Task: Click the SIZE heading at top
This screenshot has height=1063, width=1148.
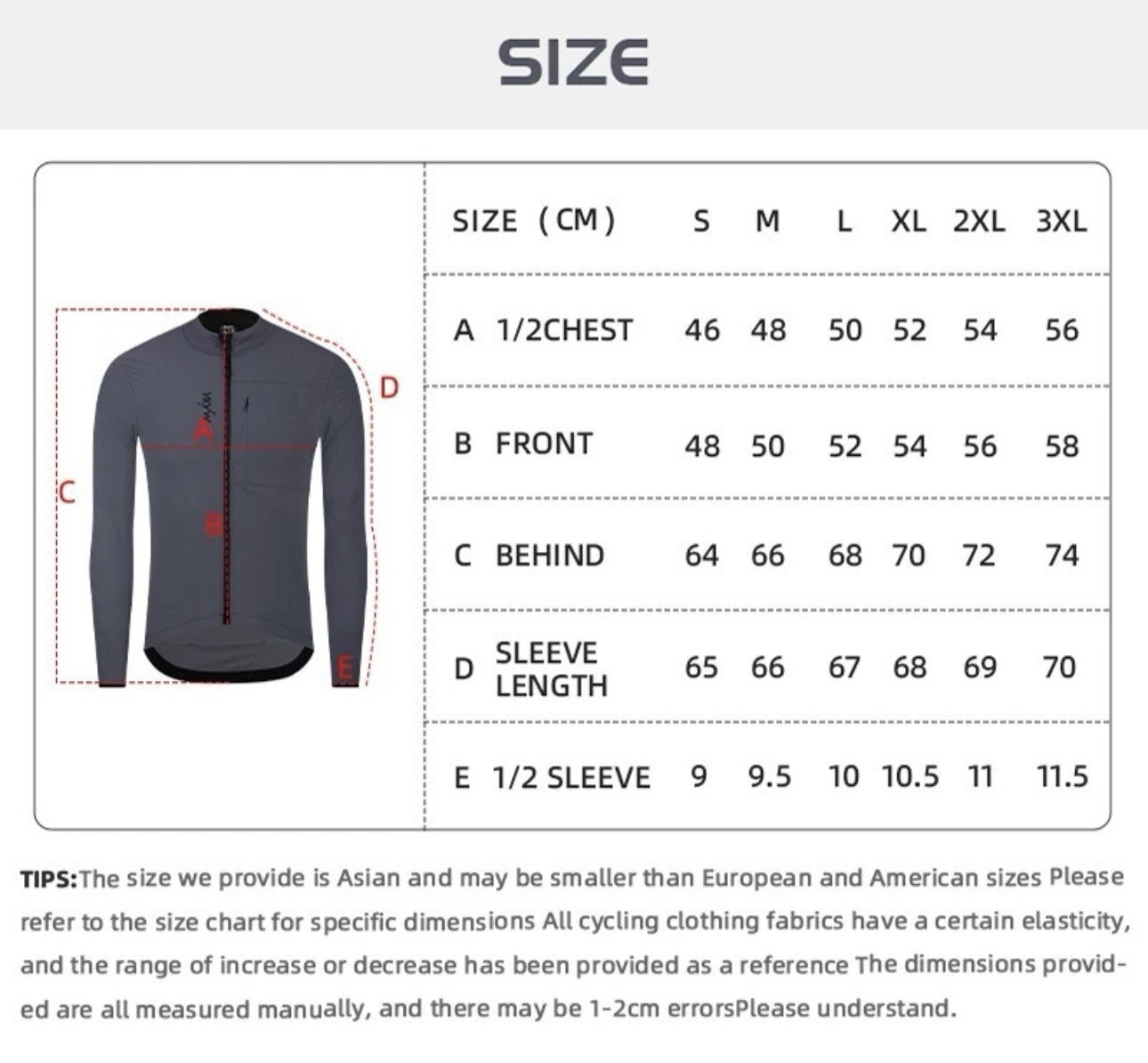Action: tap(574, 62)
